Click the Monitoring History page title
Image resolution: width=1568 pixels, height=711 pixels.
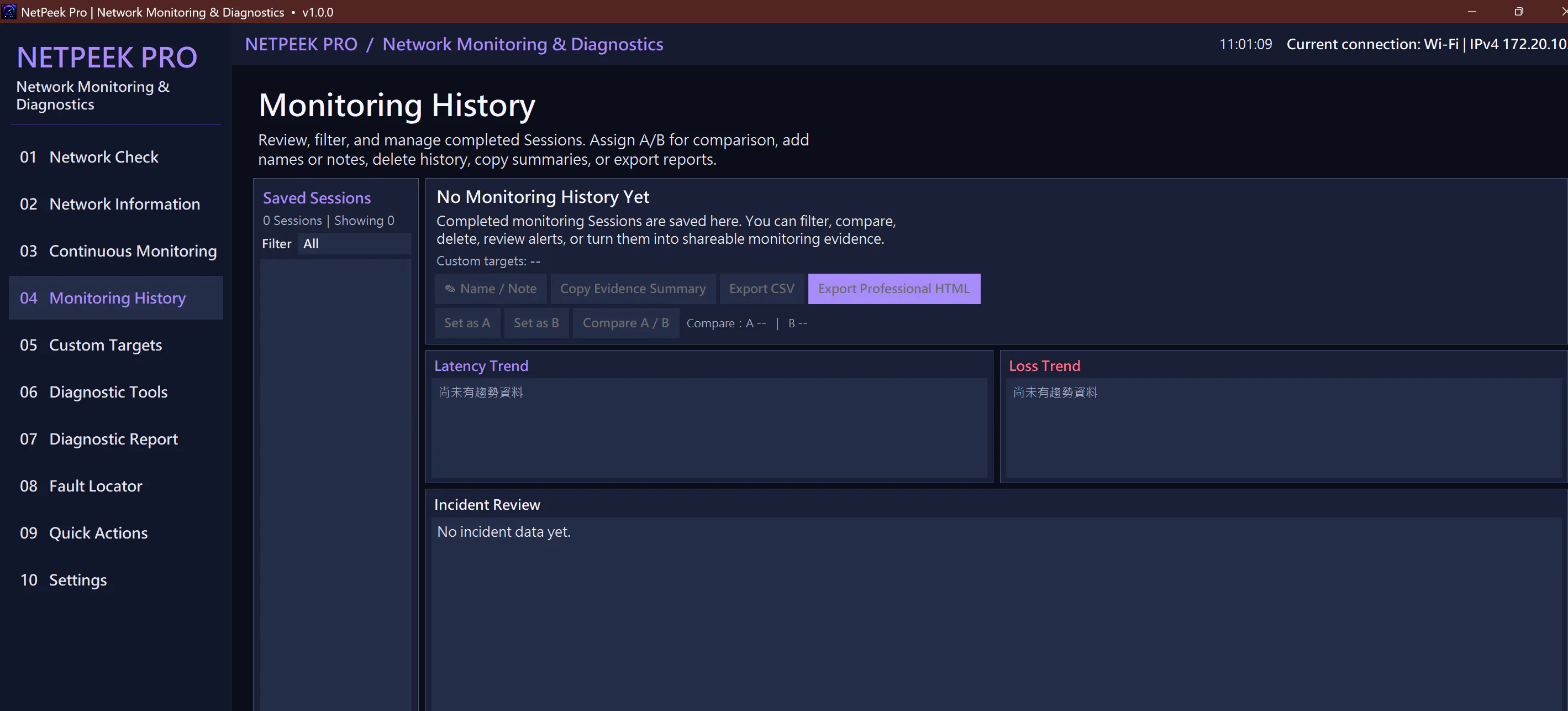click(397, 105)
